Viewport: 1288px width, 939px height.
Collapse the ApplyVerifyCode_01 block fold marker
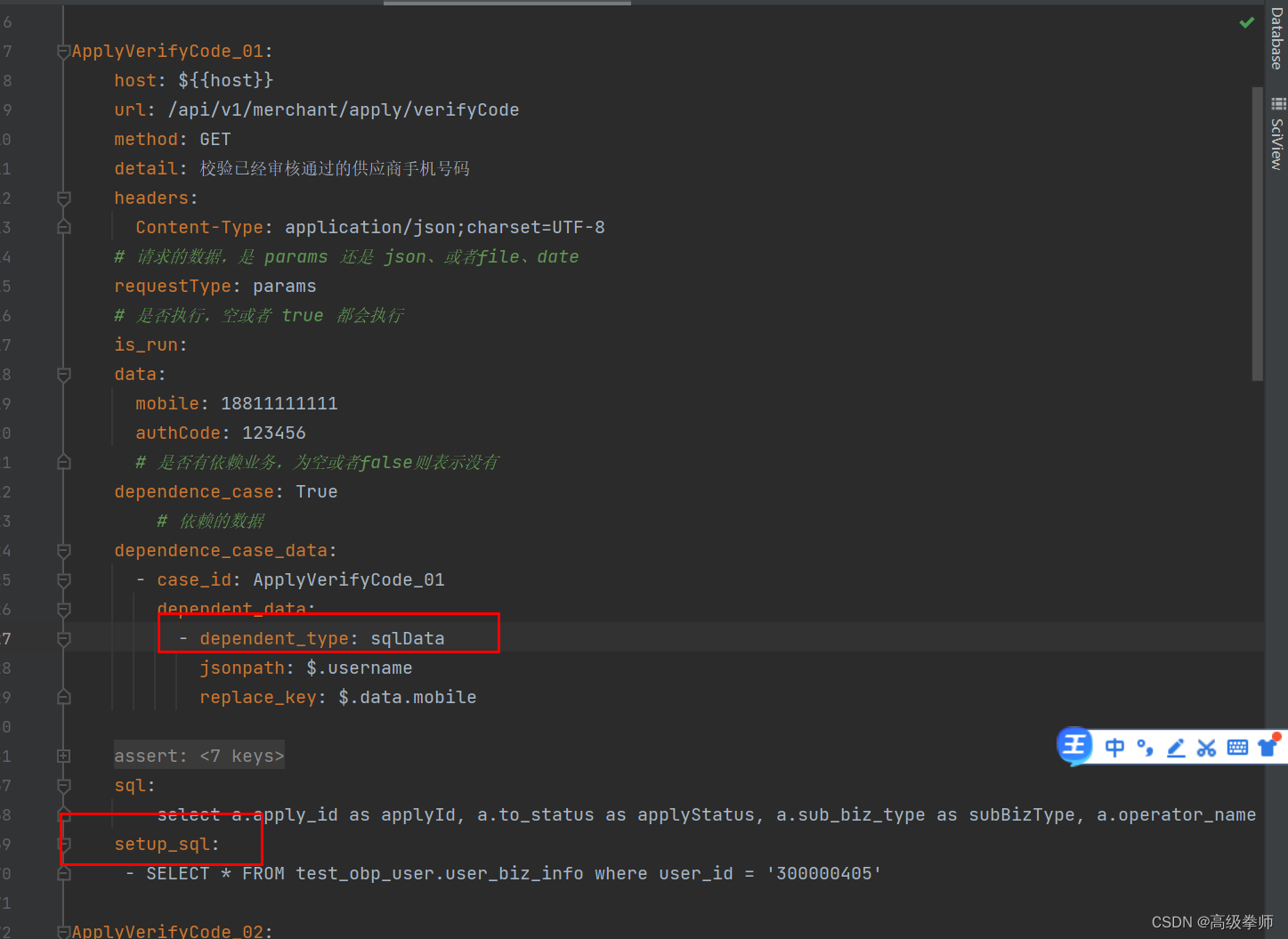pos(63,52)
